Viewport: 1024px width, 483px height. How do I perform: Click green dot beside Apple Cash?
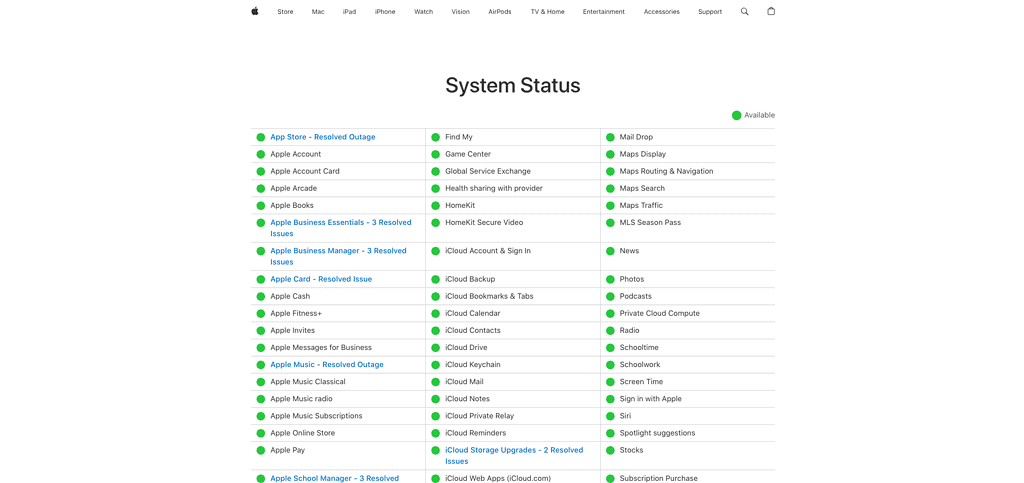261,296
